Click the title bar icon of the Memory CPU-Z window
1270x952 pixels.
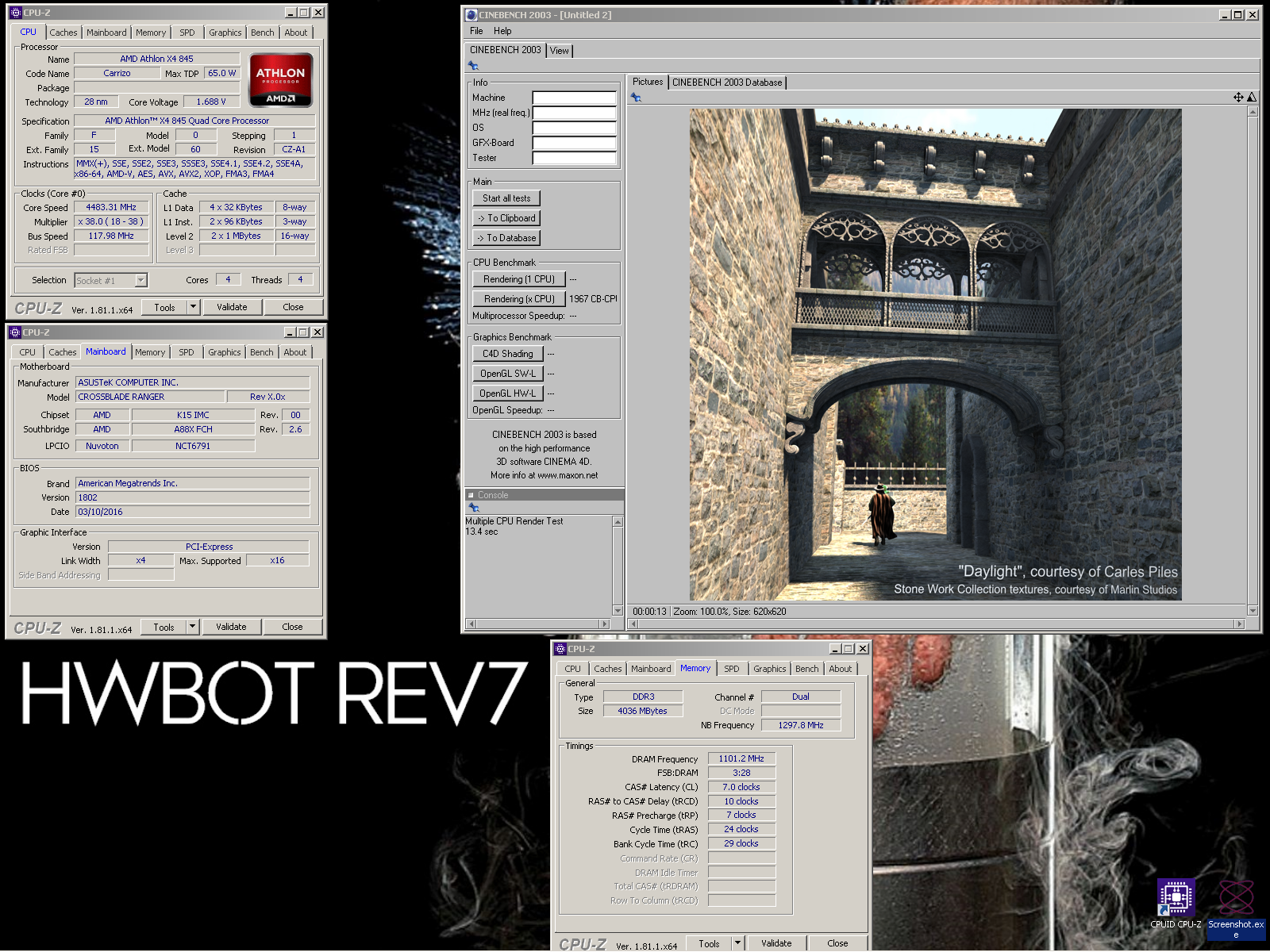click(560, 649)
